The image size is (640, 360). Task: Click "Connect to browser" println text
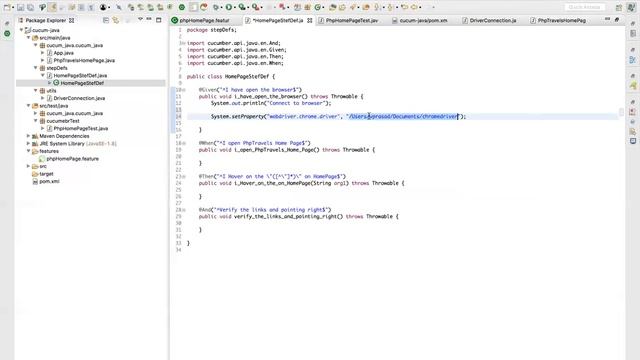296,103
